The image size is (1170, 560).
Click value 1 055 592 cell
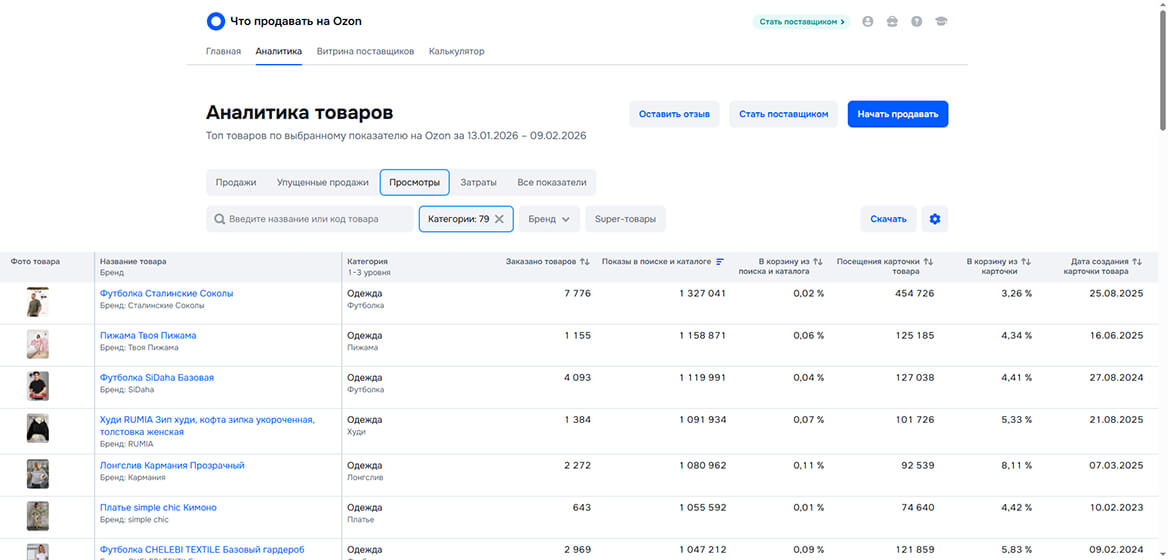click(702, 507)
